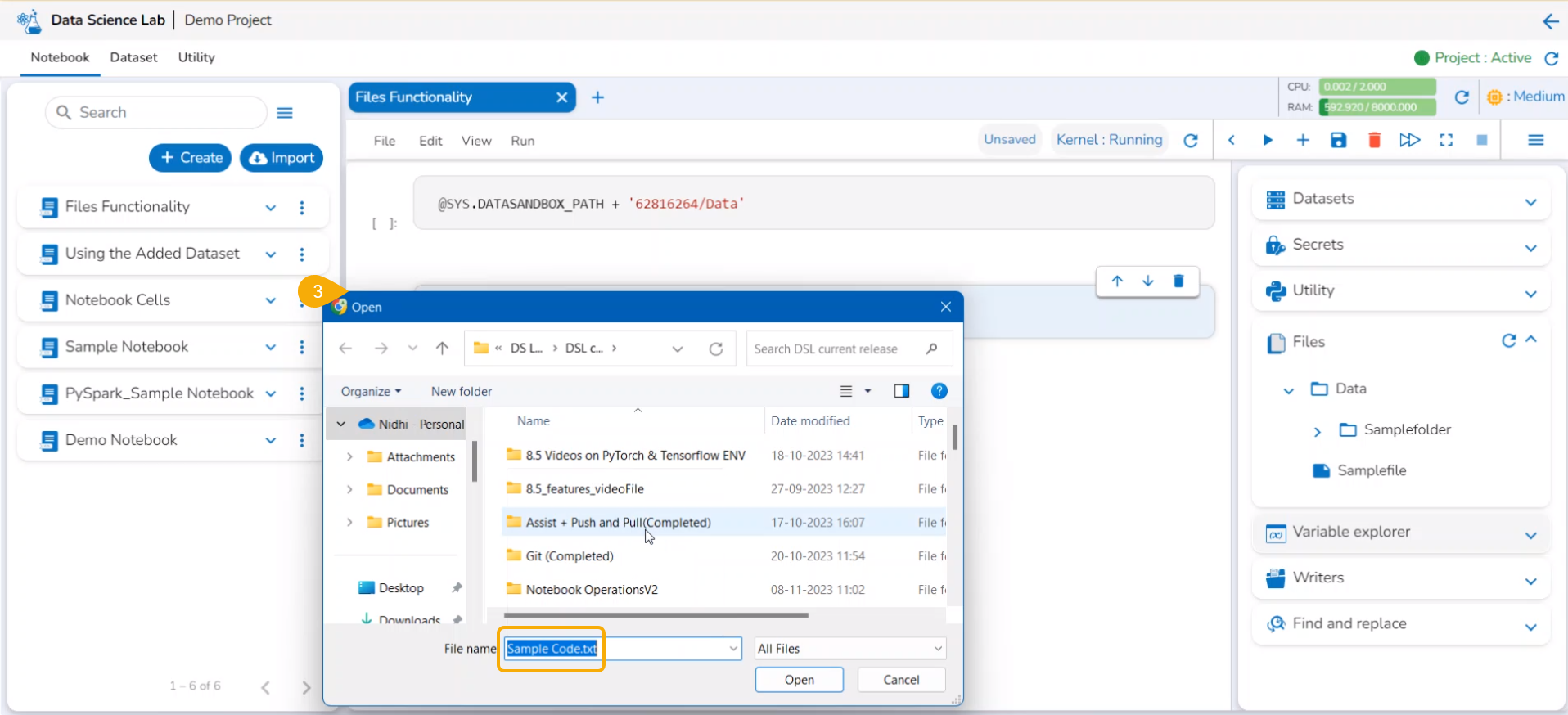The width and height of the screenshot is (1568, 715).
Task: Refresh the Files panel list
Action: pyautogui.click(x=1508, y=340)
